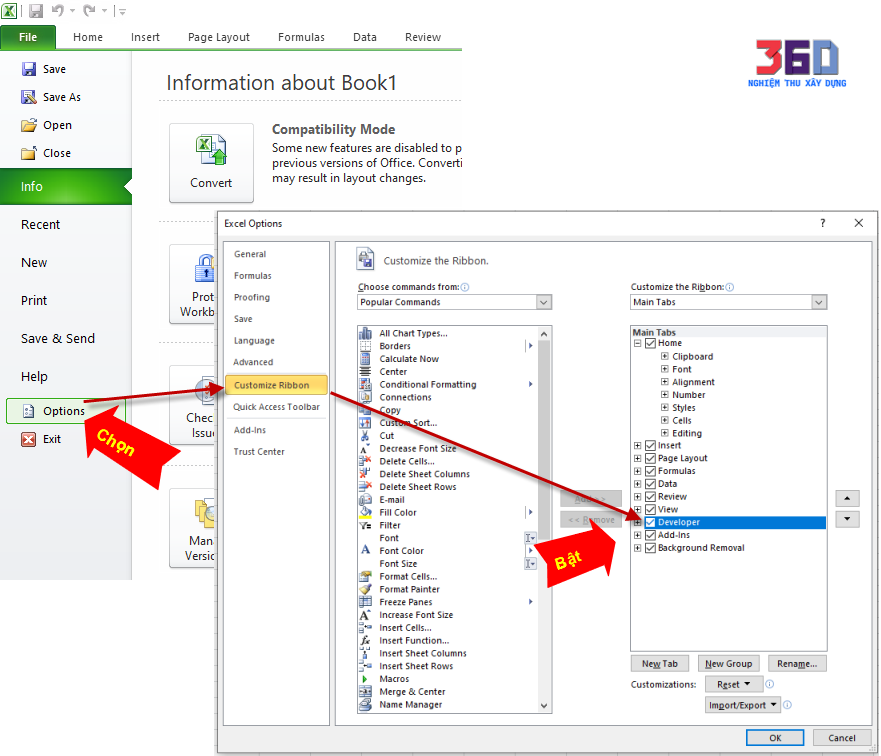Click the Redo icon in the title bar
The width and height of the screenshot is (881, 756).
(x=89, y=11)
